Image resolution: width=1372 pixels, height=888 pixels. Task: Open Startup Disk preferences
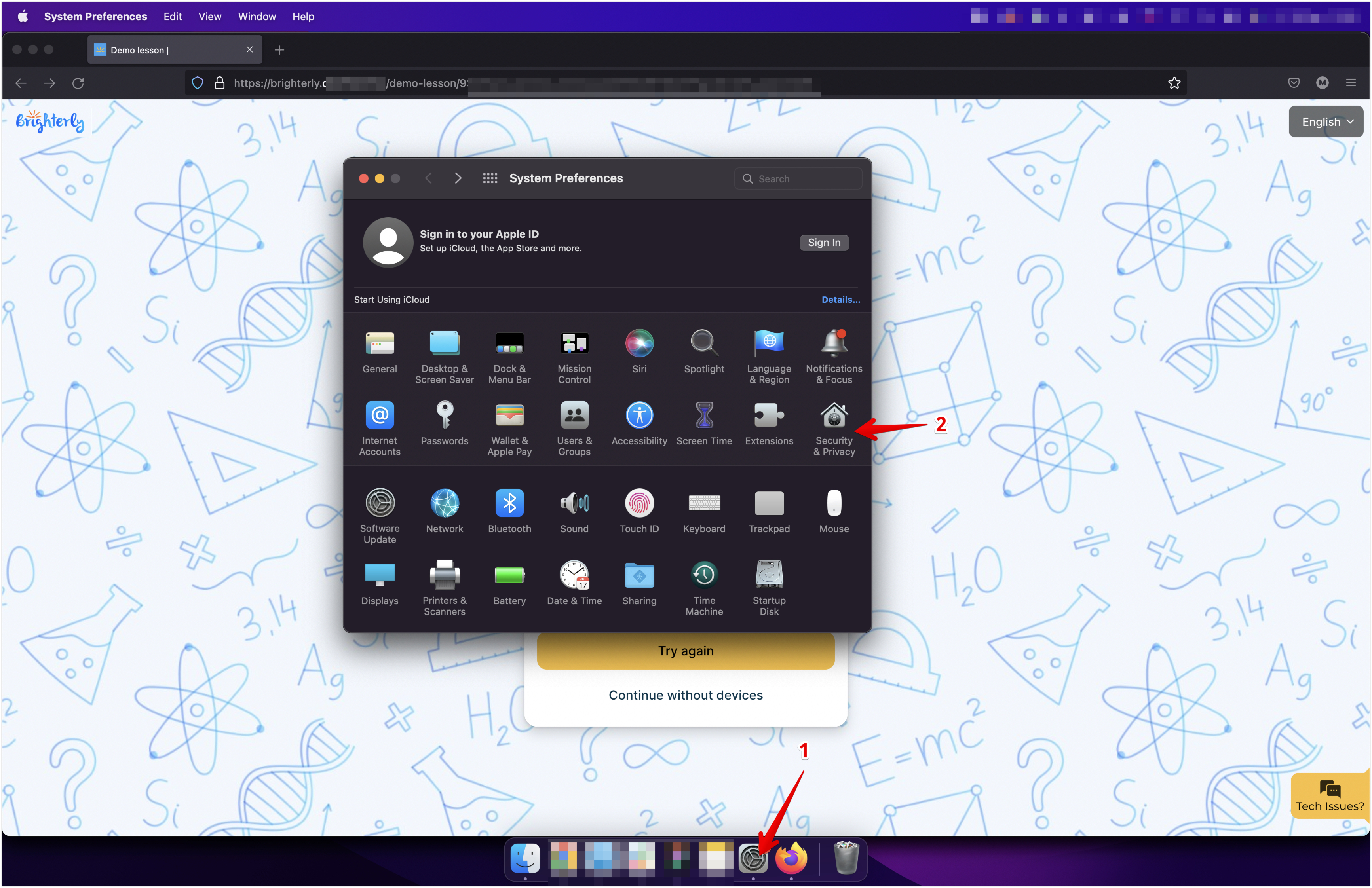[x=769, y=588]
